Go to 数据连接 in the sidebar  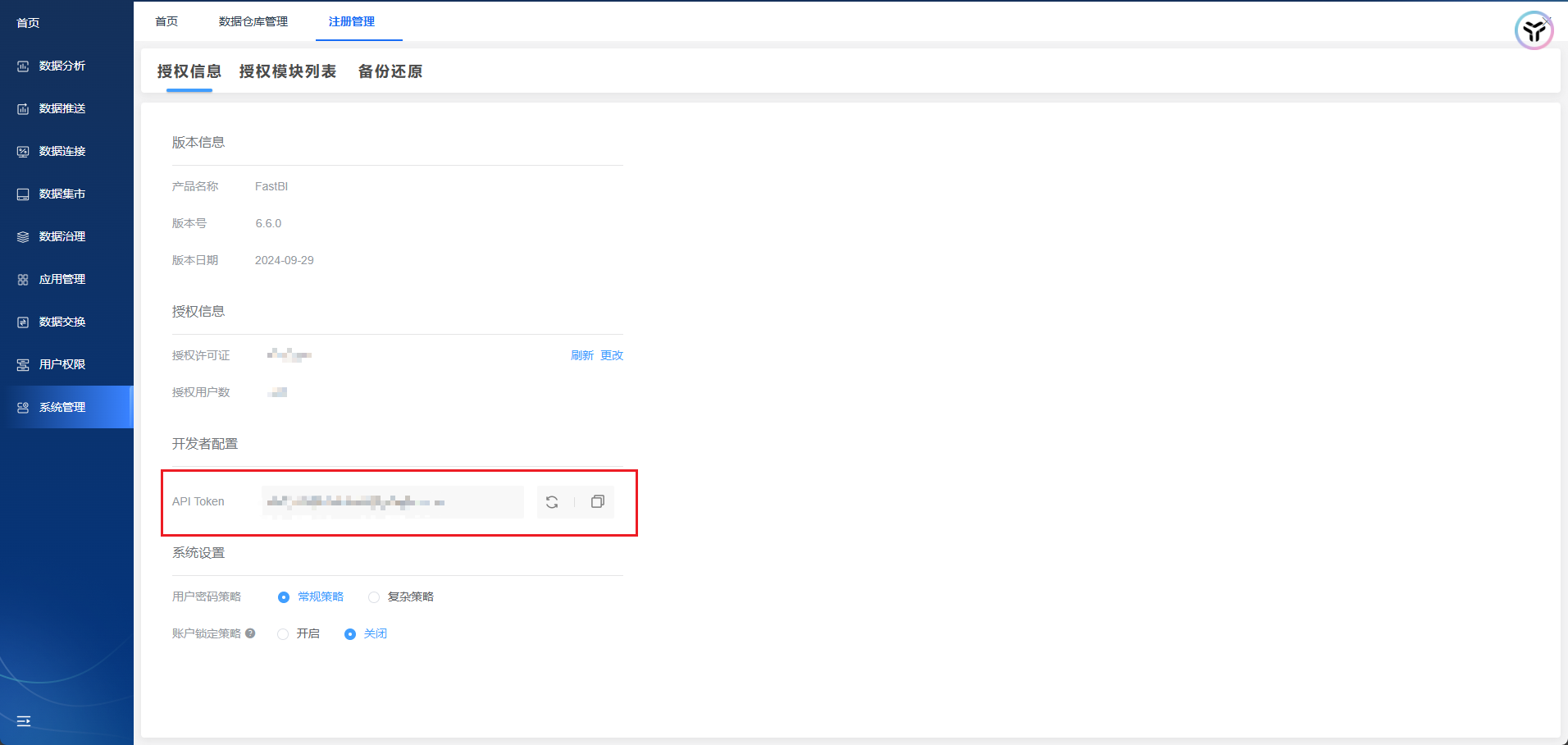tap(66, 151)
